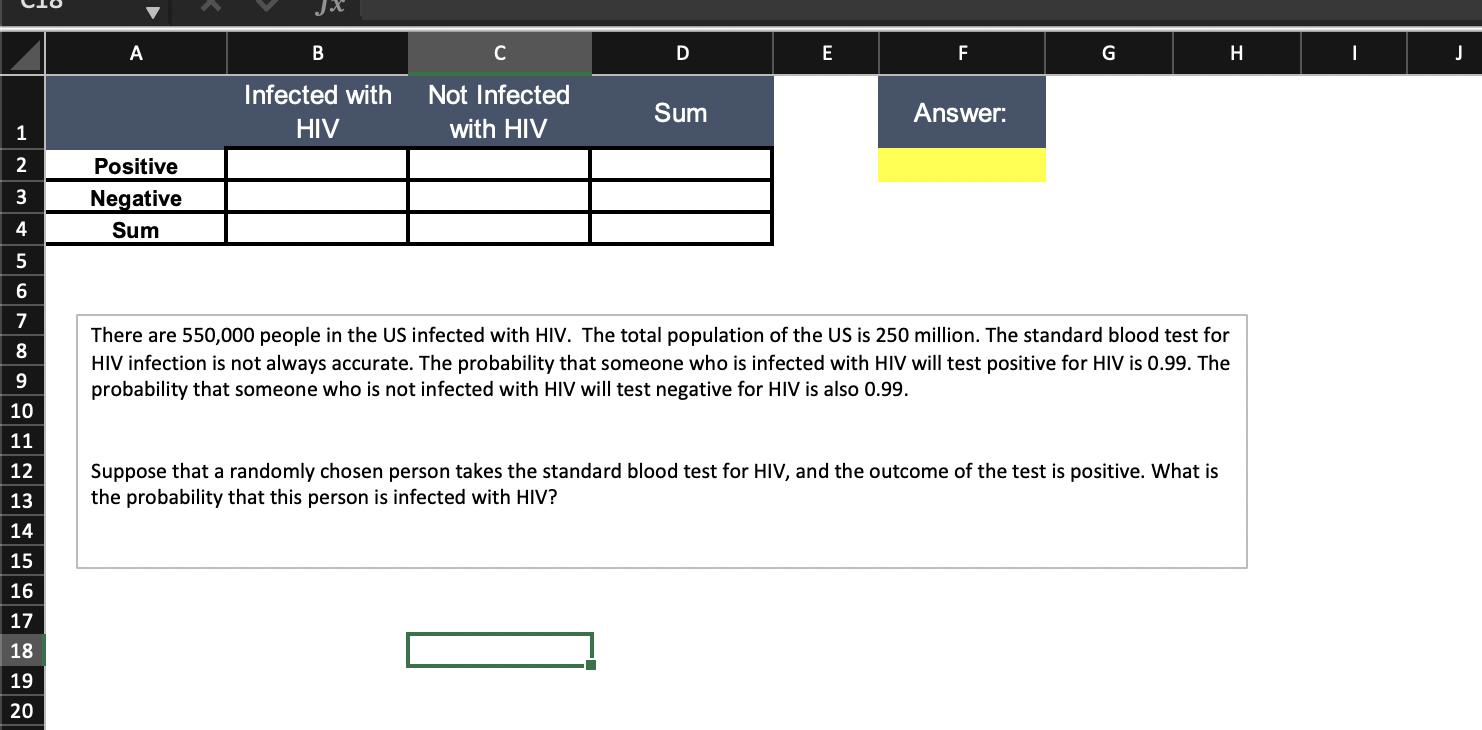This screenshot has height=730, width=1482.
Task: Click the Cancel (X) icon beside formula bar
Action: [x=210, y=7]
